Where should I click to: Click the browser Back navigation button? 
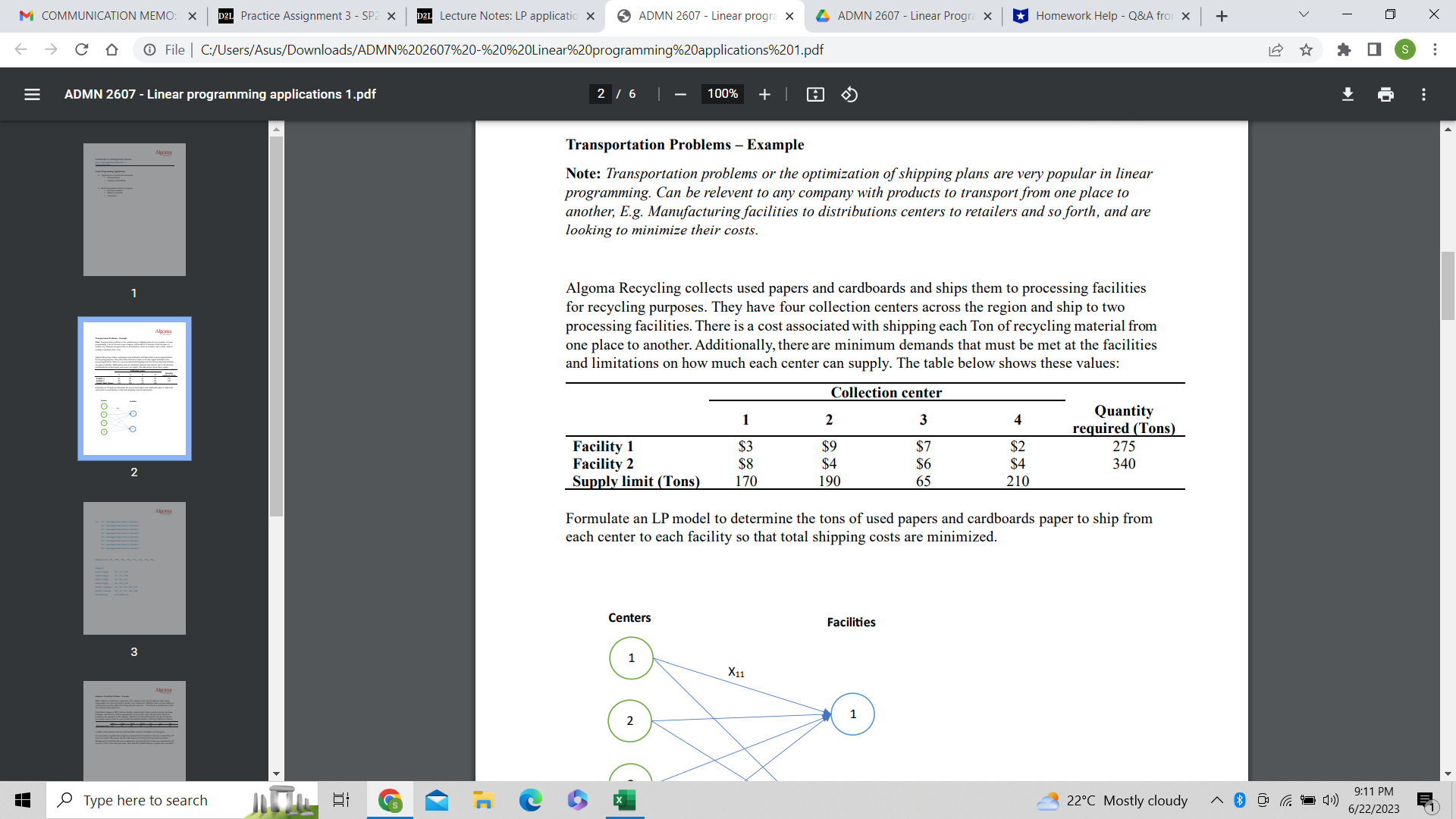(20, 50)
